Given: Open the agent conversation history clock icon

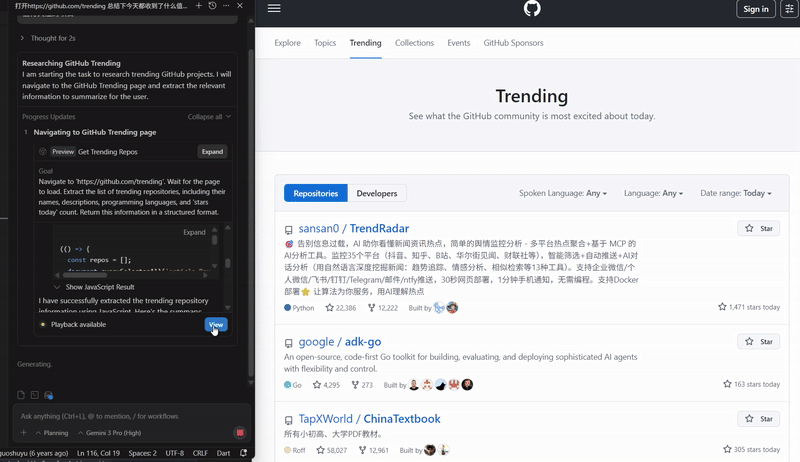Looking at the screenshot, I should 212,6.
